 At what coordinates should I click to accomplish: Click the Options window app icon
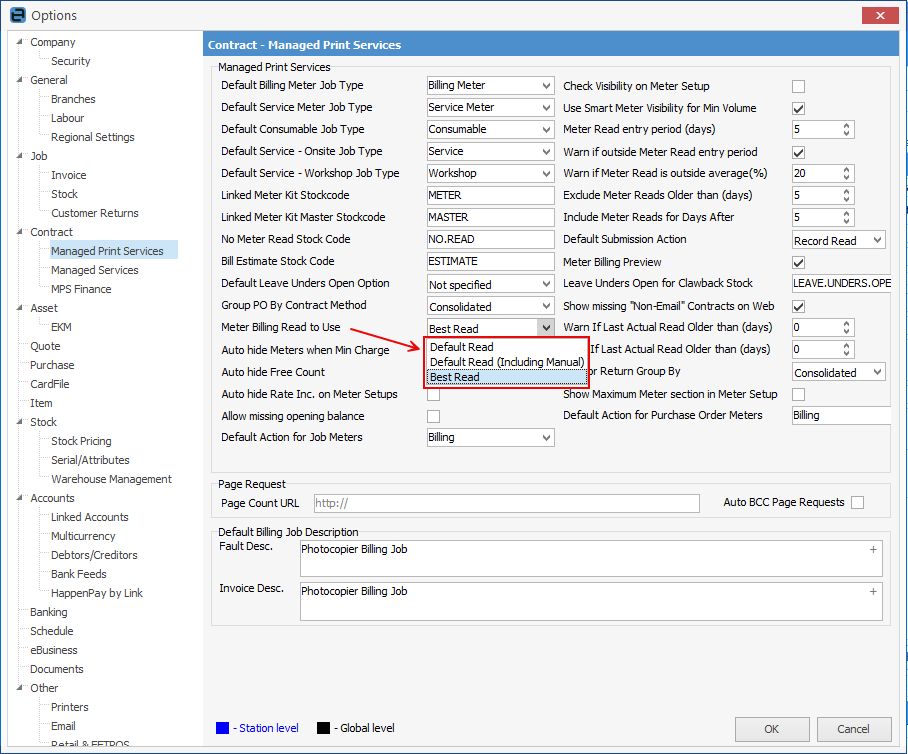(x=17, y=15)
